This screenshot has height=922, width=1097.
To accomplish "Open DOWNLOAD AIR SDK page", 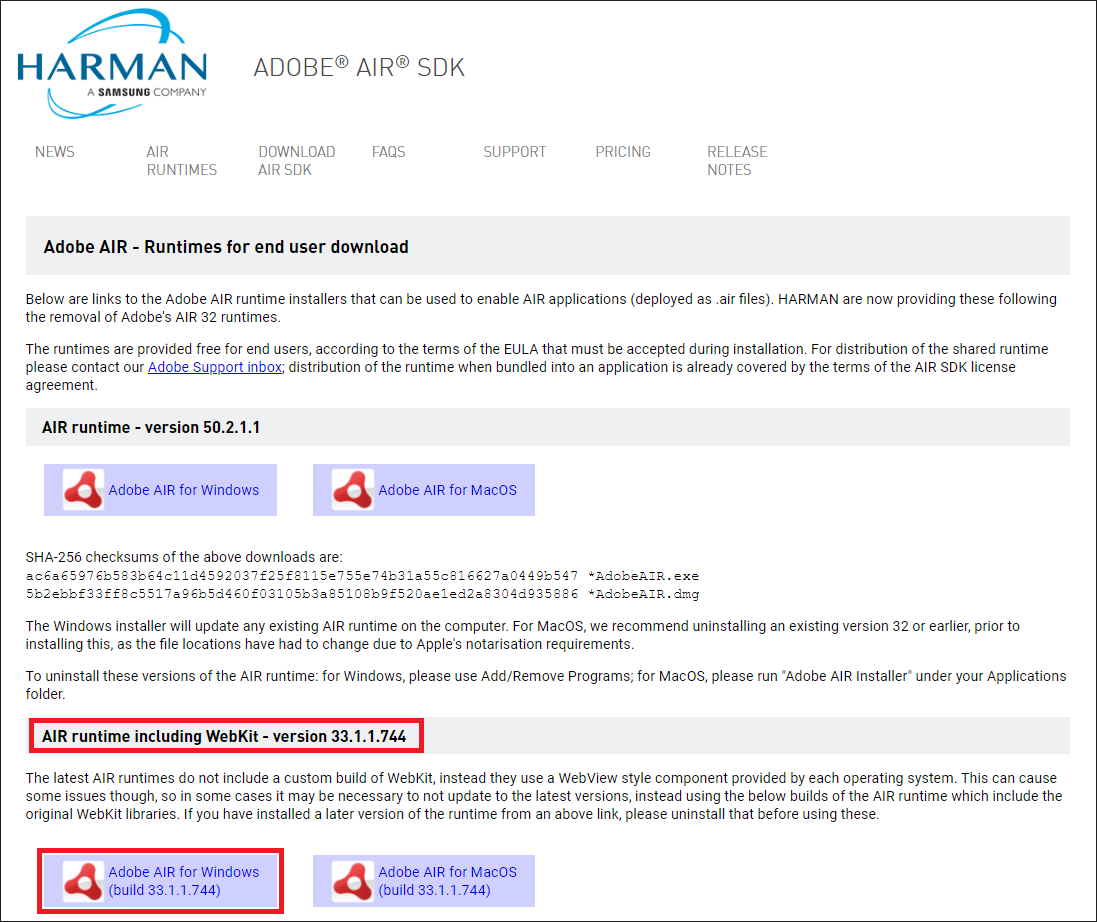I will tap(297, 161).
